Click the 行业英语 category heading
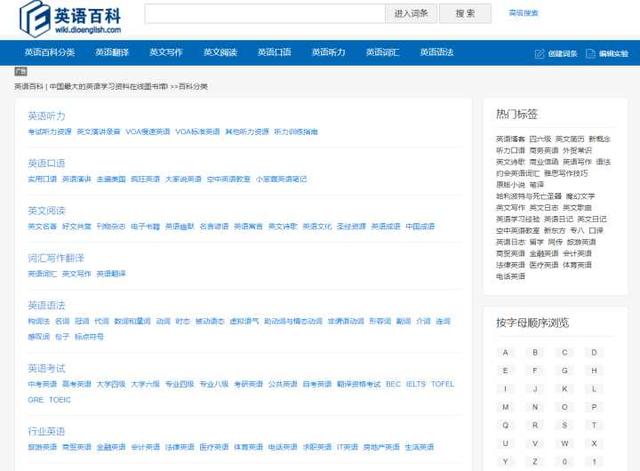640x471 pixels. click(46, 431)
